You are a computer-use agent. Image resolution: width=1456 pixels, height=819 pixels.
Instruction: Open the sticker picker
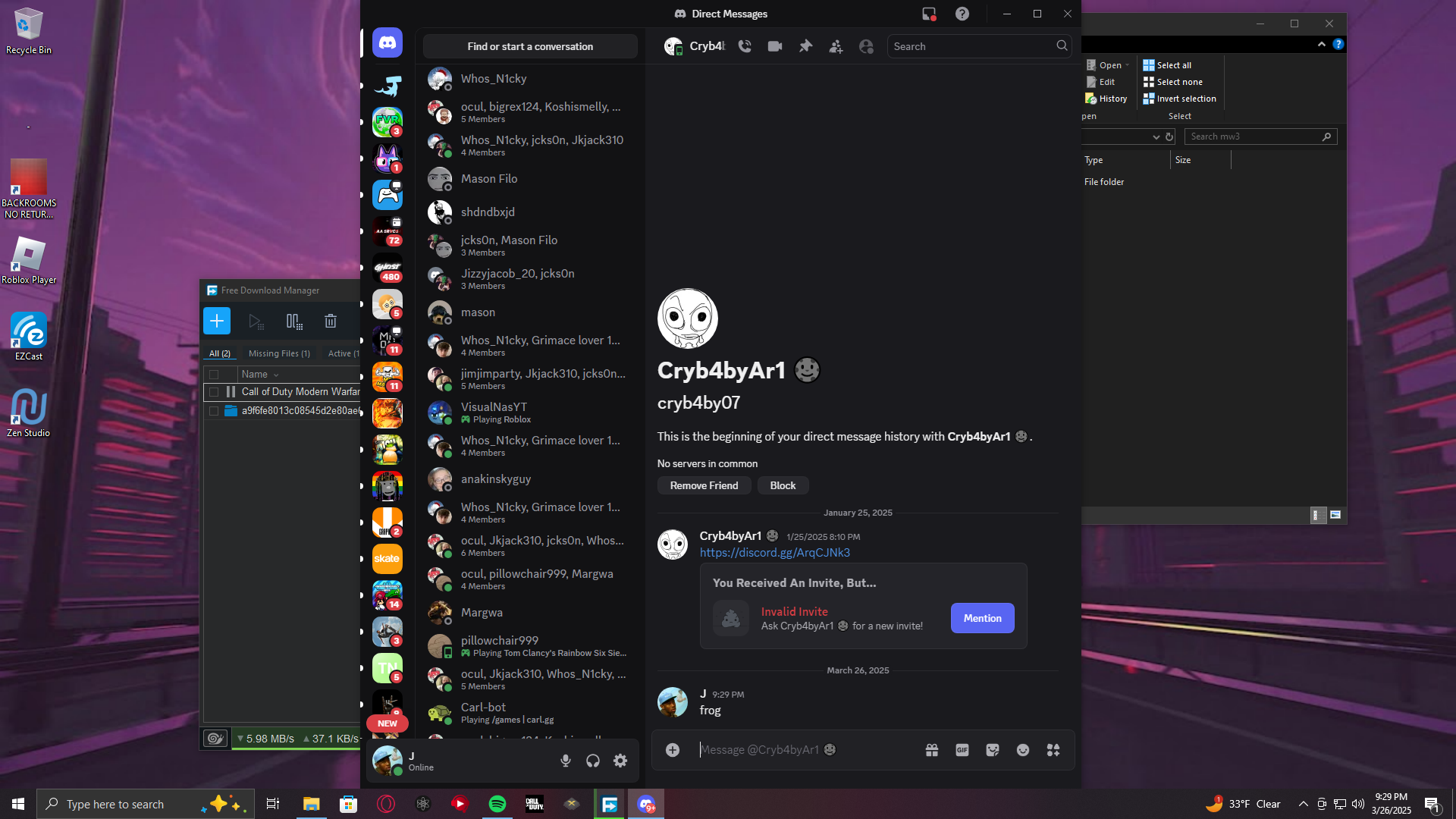(x=992, y=750)
